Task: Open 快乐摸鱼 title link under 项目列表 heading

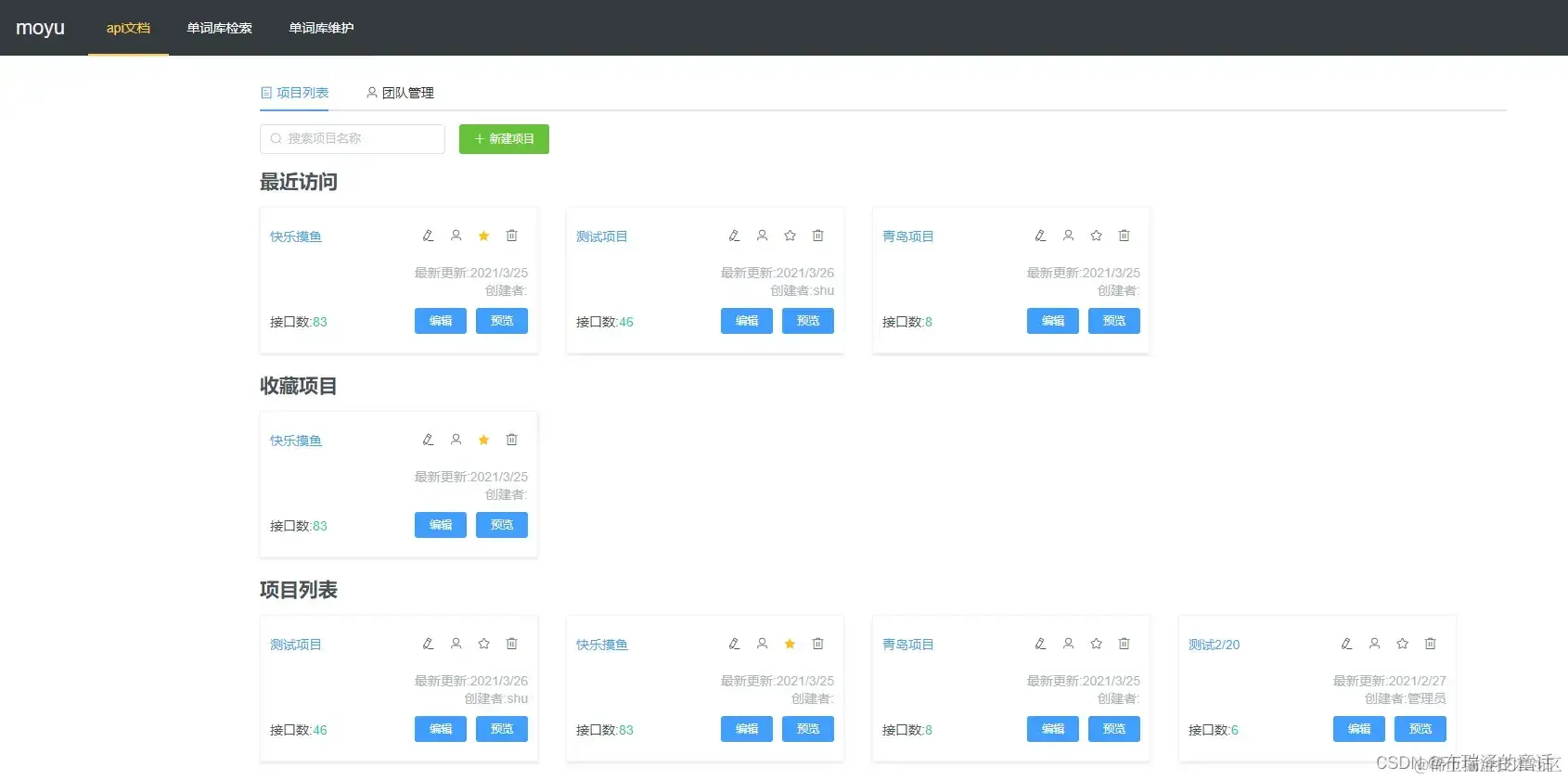Action: tap(602, 645)
